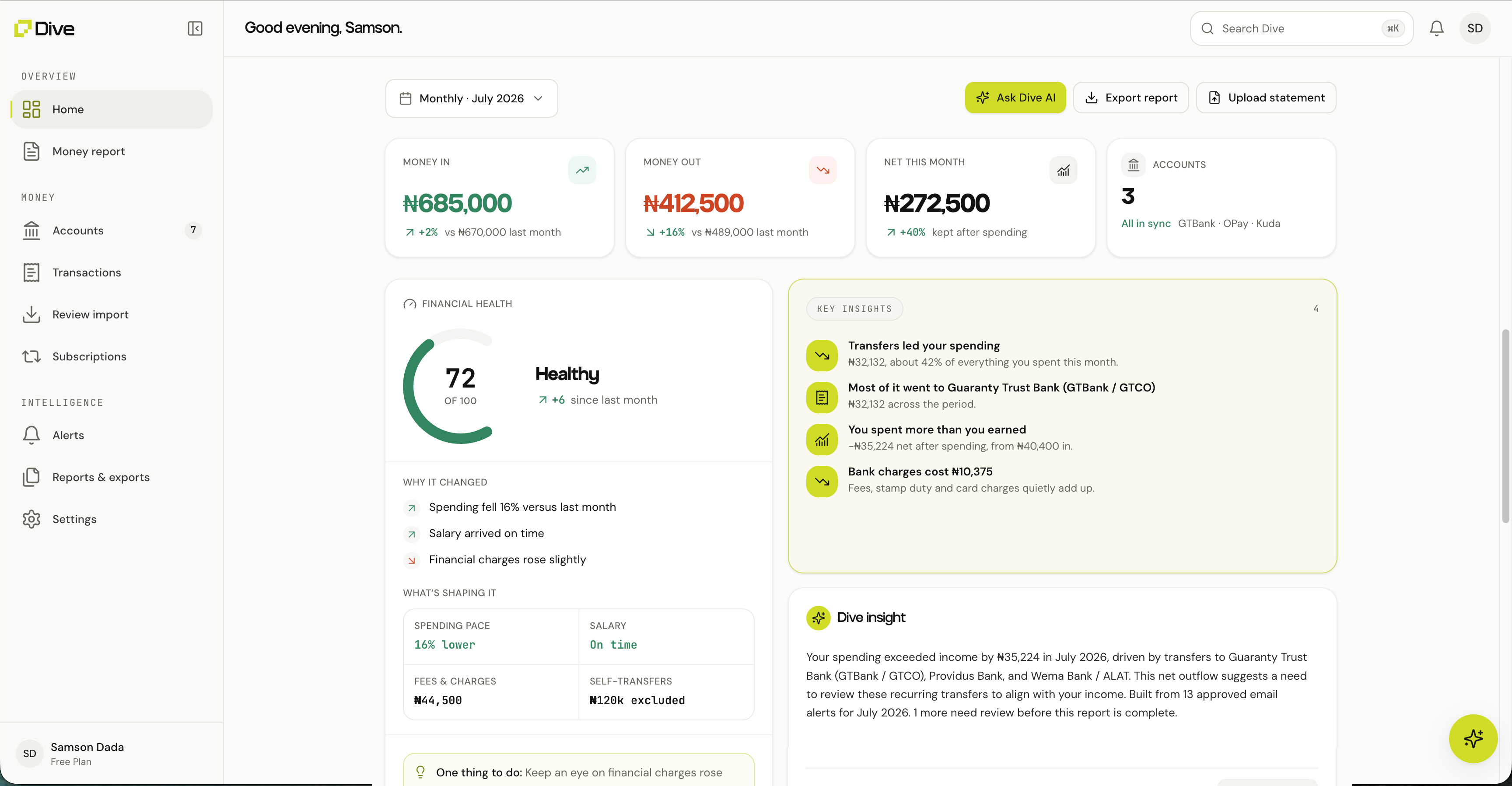Click the Bank charges cost insight icon
1512x786 pixels.
[x=822, y=481]
